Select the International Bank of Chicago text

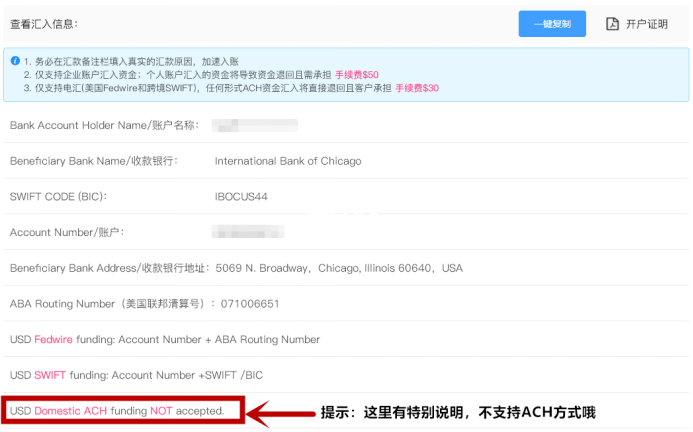tap(288, 161)
